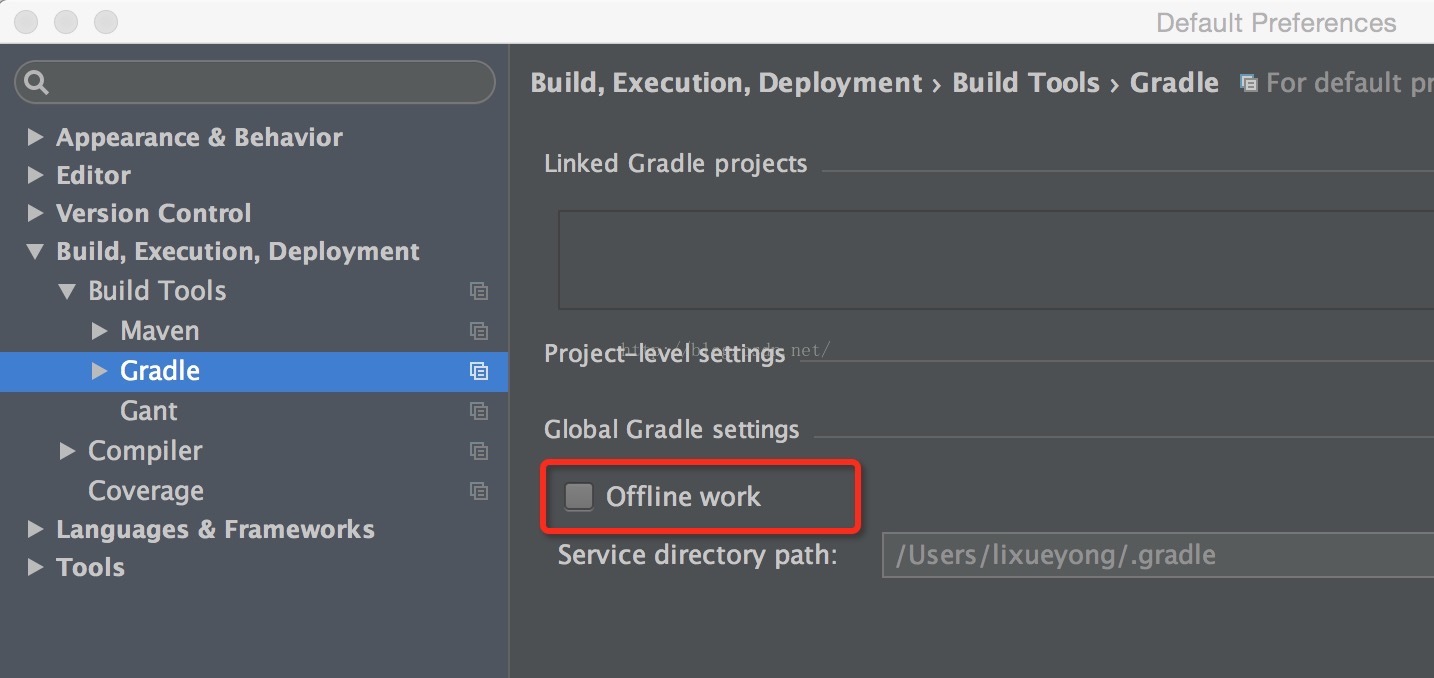Expand the Editor settings arrow
This screenshot has width=1434, height=678.
pyautogui.click(x=36, y=175)
